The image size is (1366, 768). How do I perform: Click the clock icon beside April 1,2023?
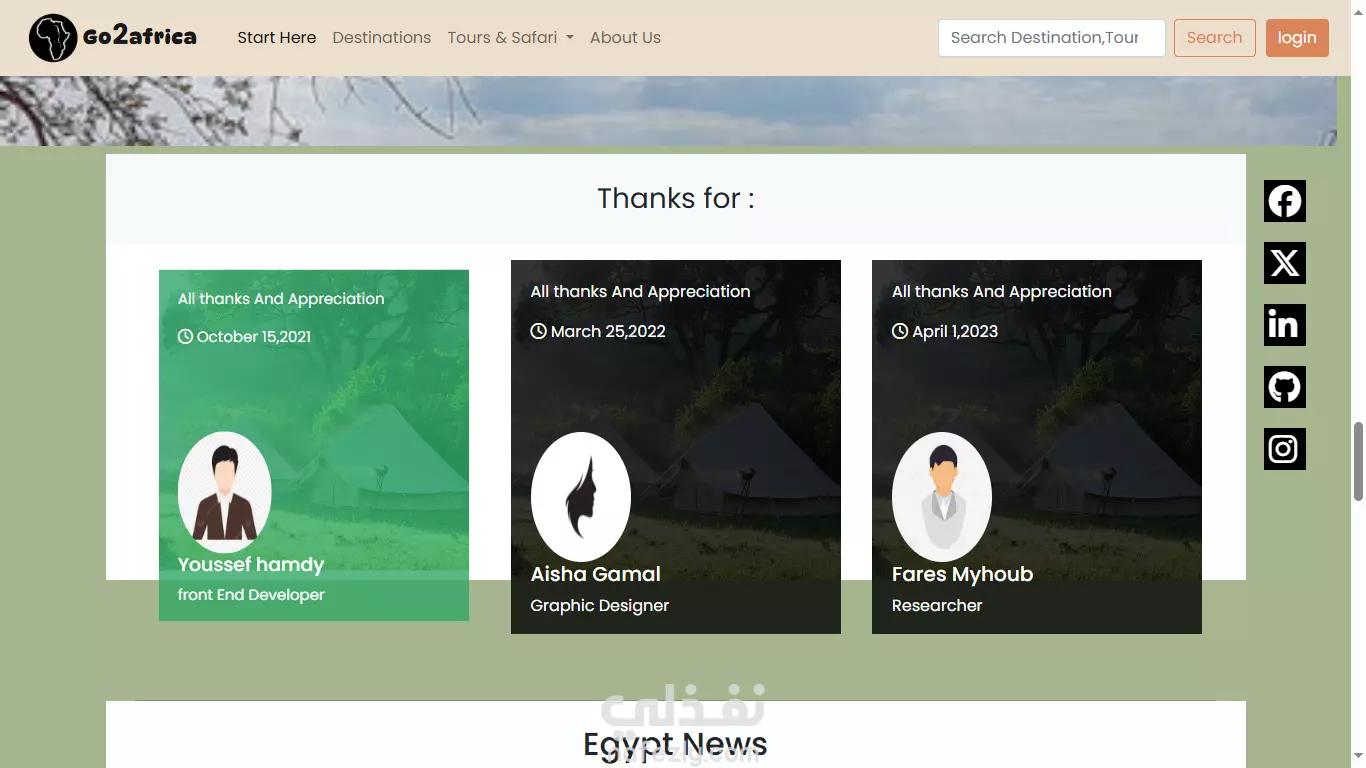[x=900, y=331]
